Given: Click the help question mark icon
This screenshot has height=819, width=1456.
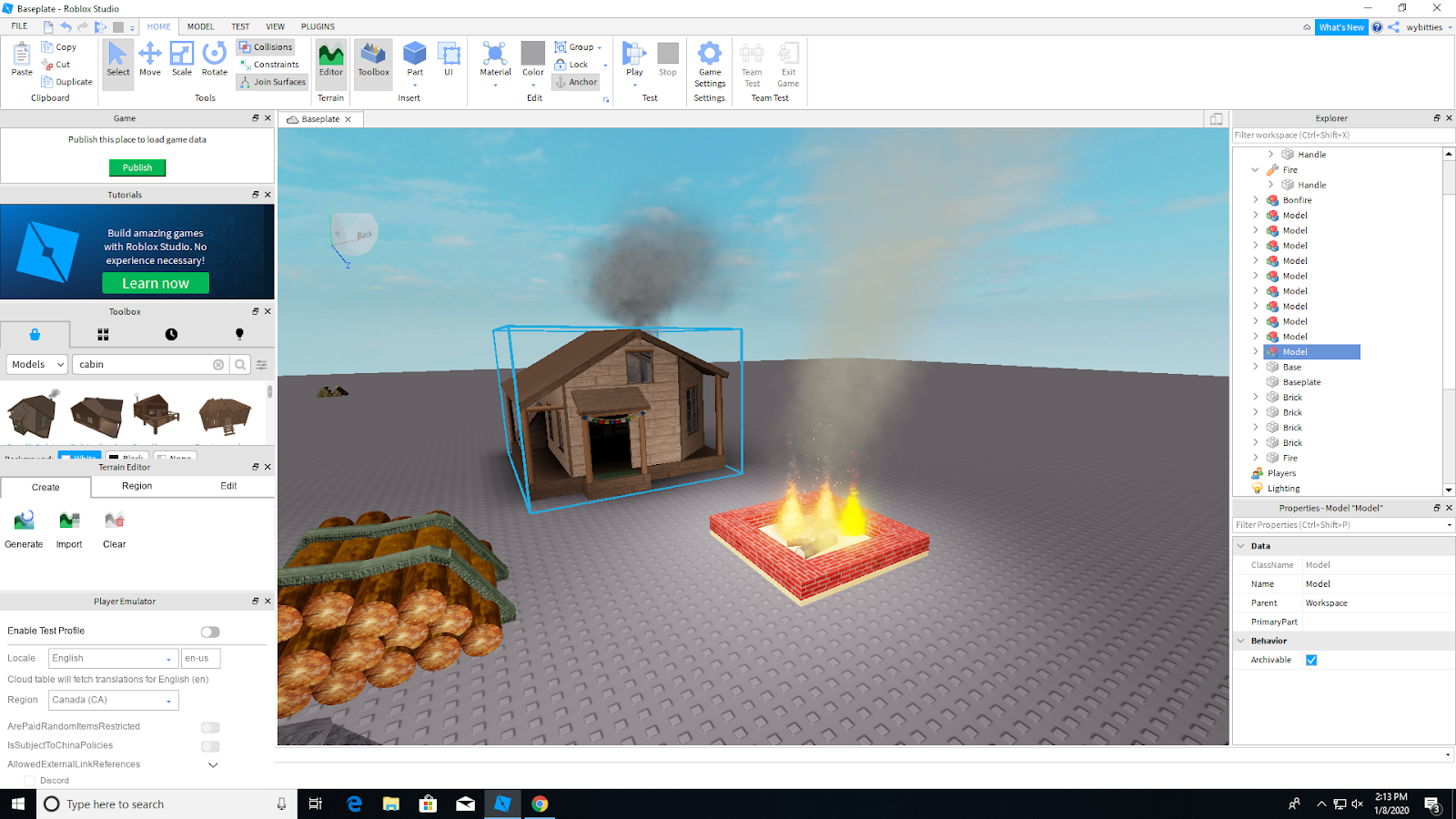Looking at the screenshot, I should coord(1377,27).
